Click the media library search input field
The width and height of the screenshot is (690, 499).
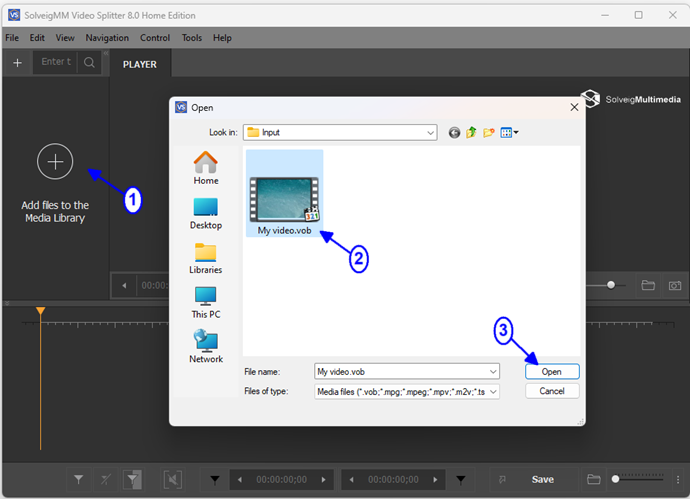point(55,62)
